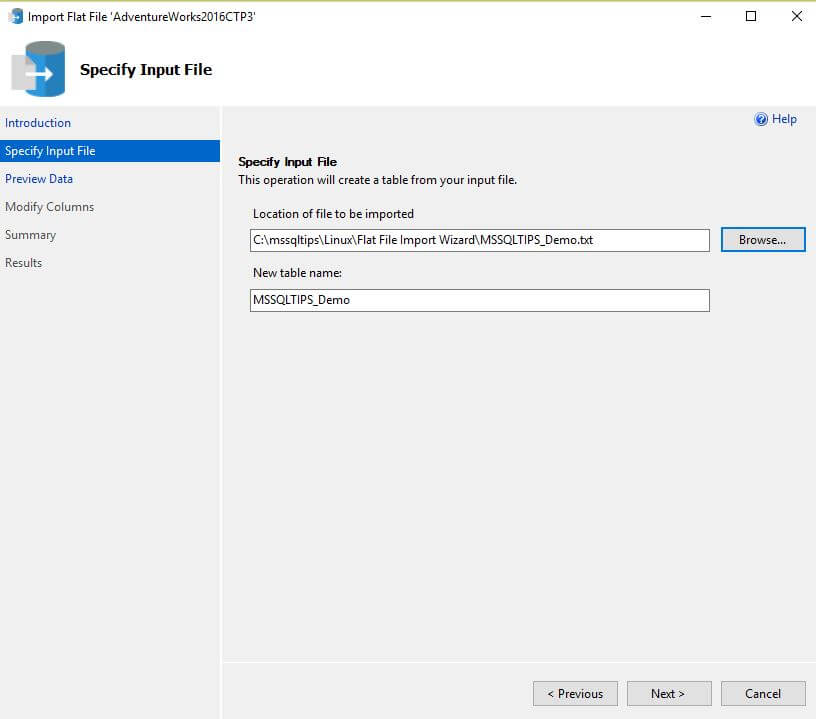Image resolution: width=816 pixels, height=719 pixels.
Task: Cancel the Import Flat File wizard
Action: click(763, 694)
